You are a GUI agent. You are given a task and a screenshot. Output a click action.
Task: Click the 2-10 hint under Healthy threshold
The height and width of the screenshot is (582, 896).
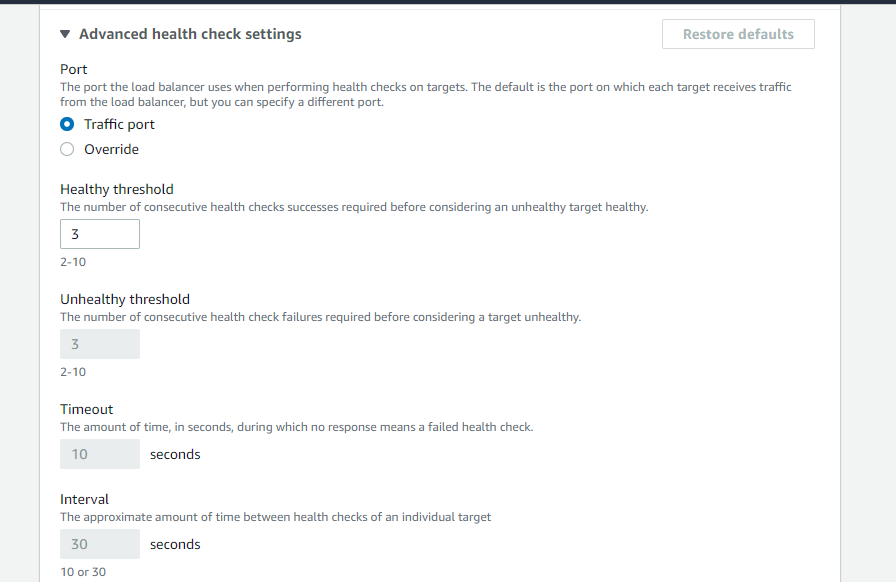coord(73,262)
